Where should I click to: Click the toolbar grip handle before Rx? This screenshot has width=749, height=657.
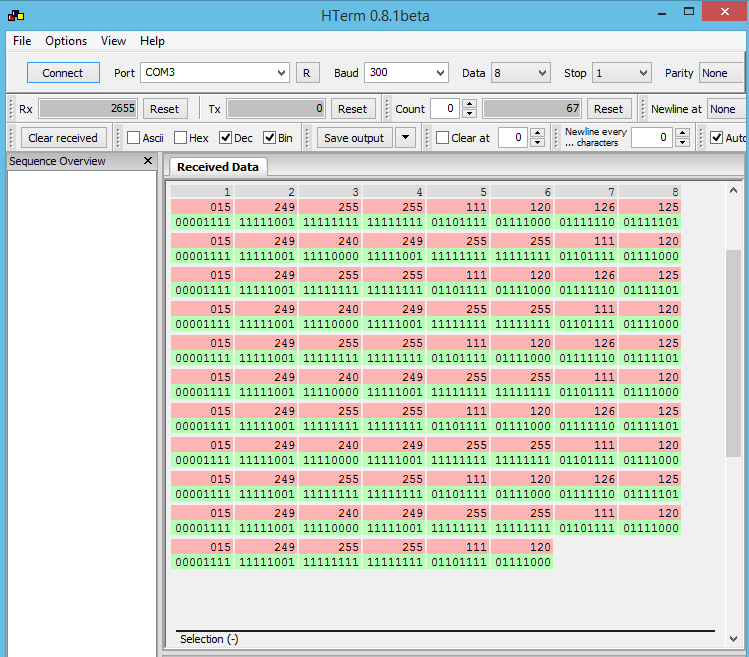pos(11,109)
